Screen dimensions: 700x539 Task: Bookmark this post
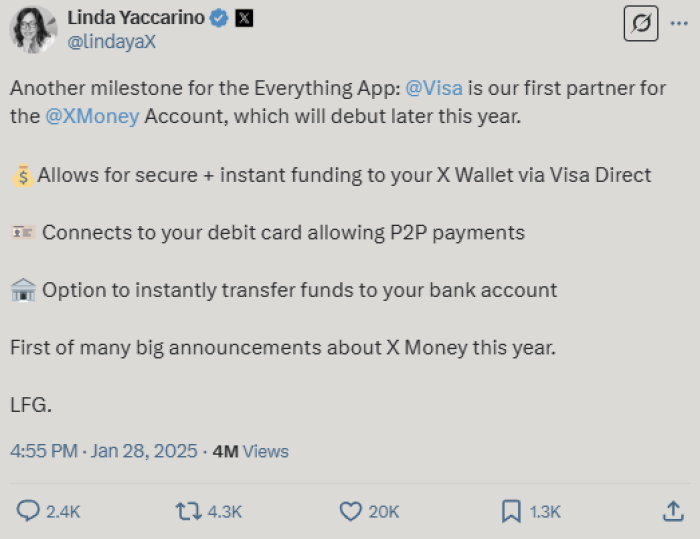click(511, 511)
